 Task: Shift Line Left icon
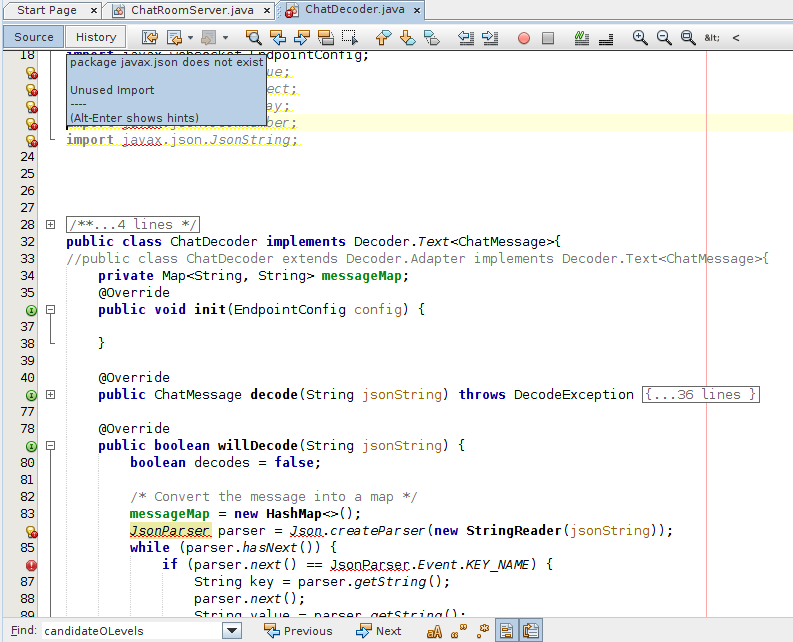(x=466, y=37)
